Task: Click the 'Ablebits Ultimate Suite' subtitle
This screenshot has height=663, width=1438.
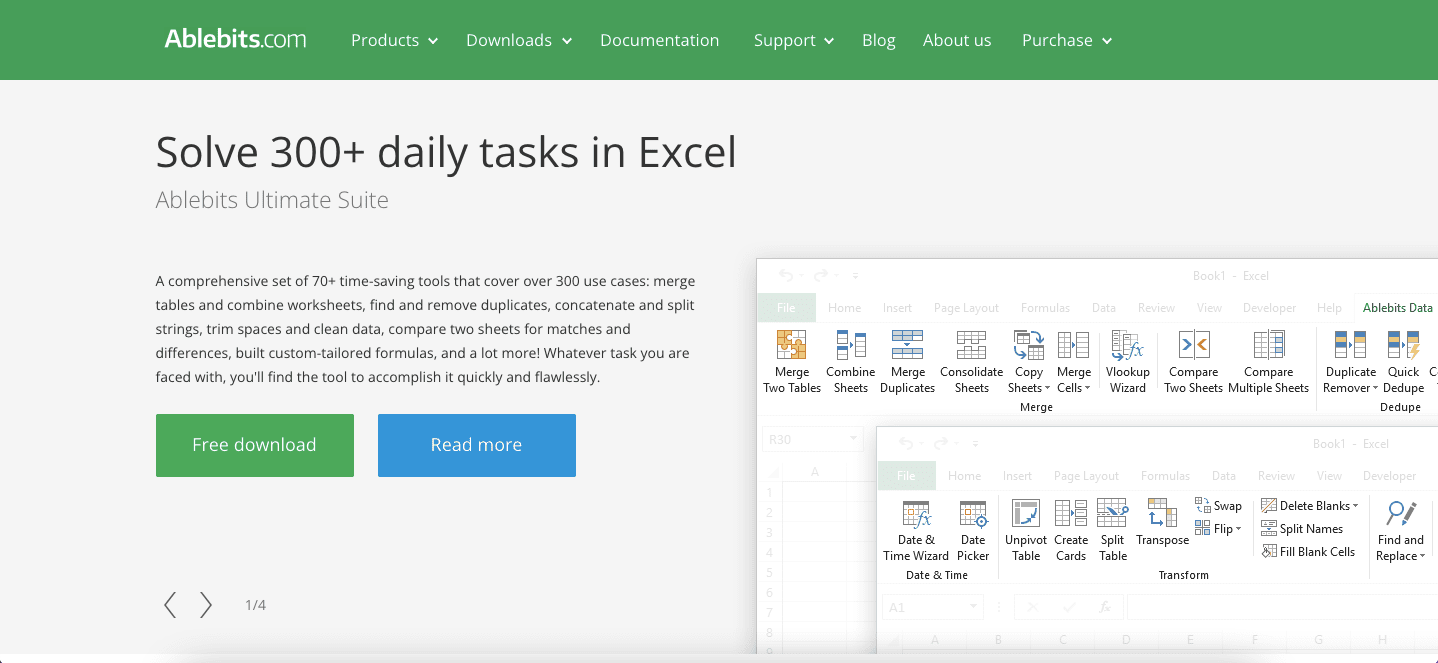Action: (272, 200)
